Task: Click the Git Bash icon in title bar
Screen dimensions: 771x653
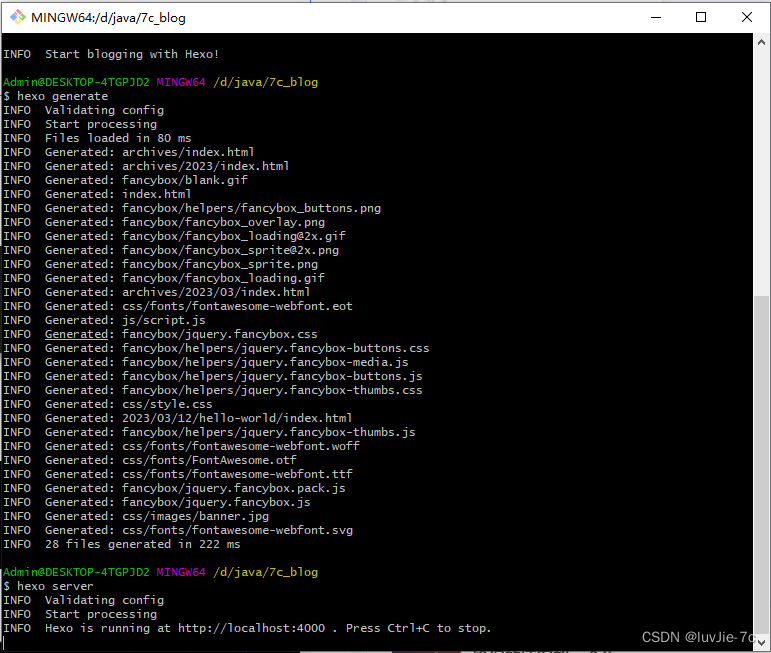Action: pos(18,17)
